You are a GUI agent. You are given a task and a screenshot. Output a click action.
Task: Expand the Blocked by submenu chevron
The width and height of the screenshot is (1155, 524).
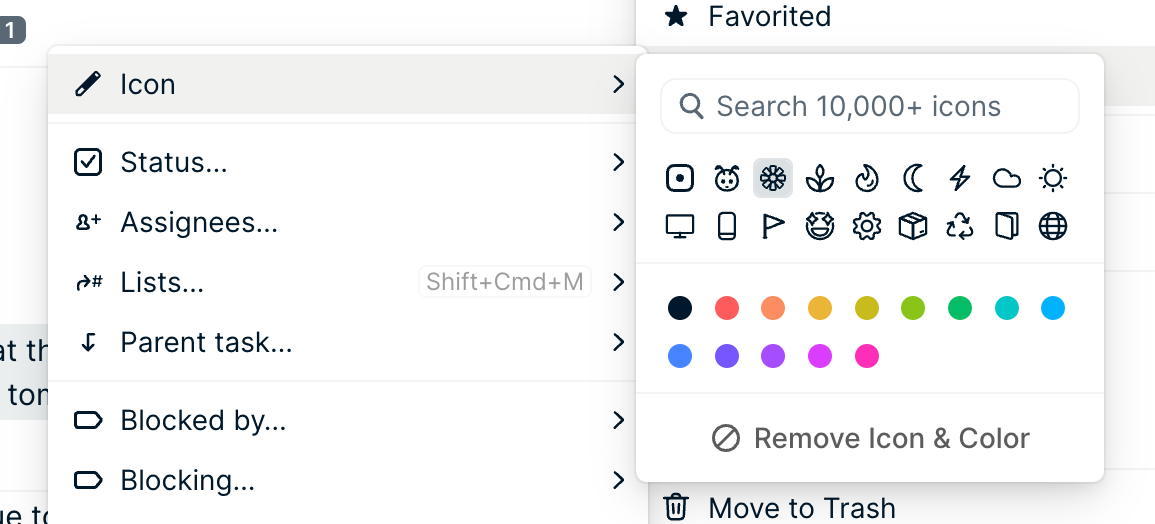pos(619,421)
